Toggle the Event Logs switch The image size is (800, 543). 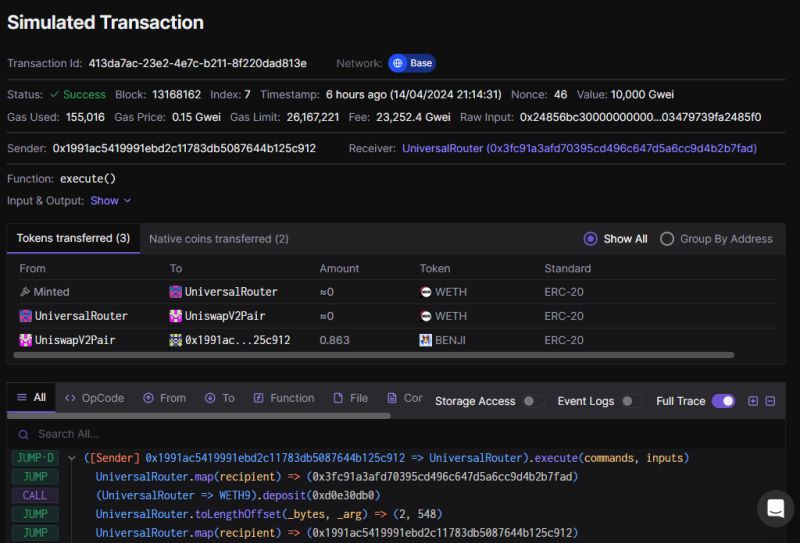(x=632, y=401)
